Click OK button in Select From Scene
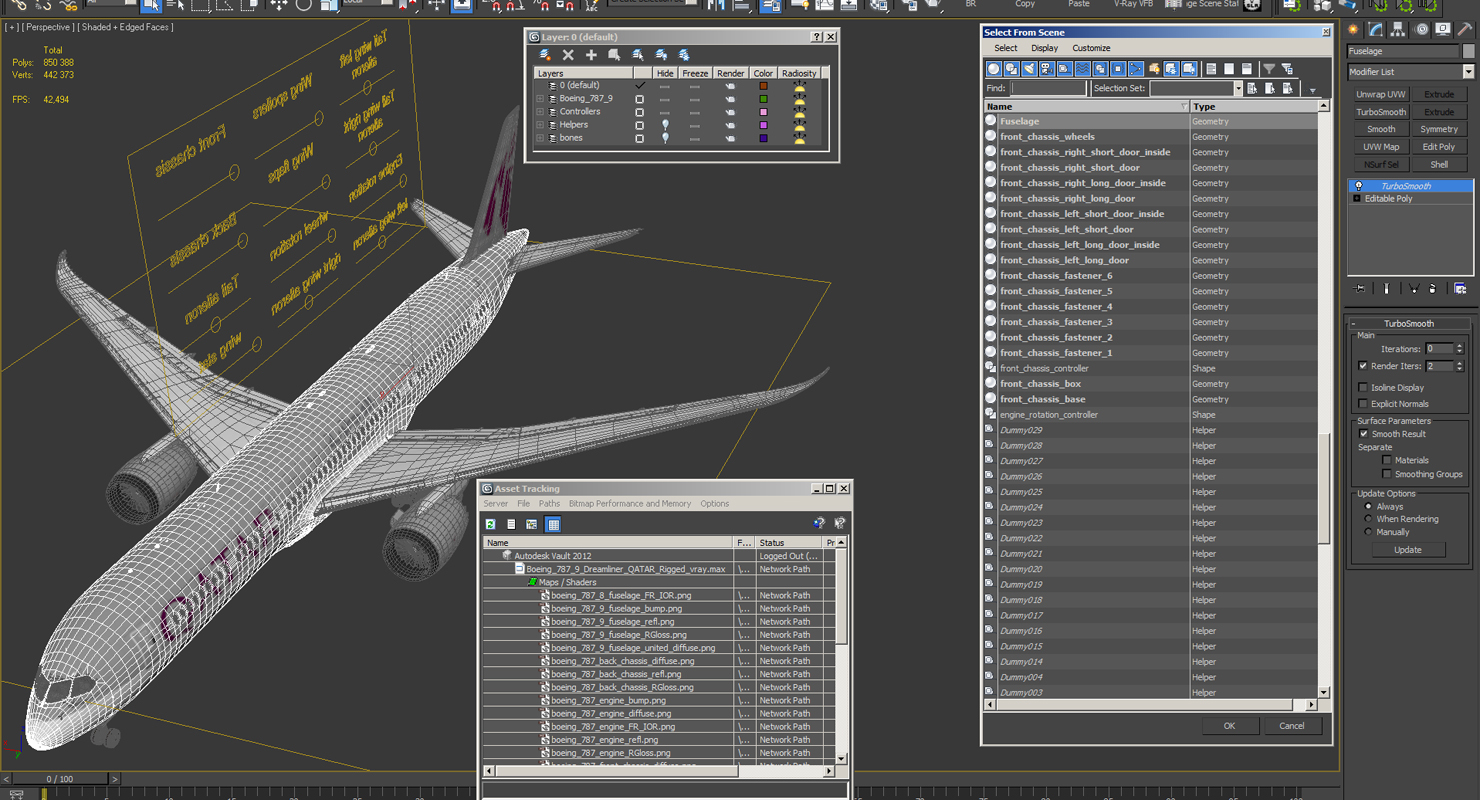The height and width of the screenshot is (800, 1480). click(x=1229, y=726)
